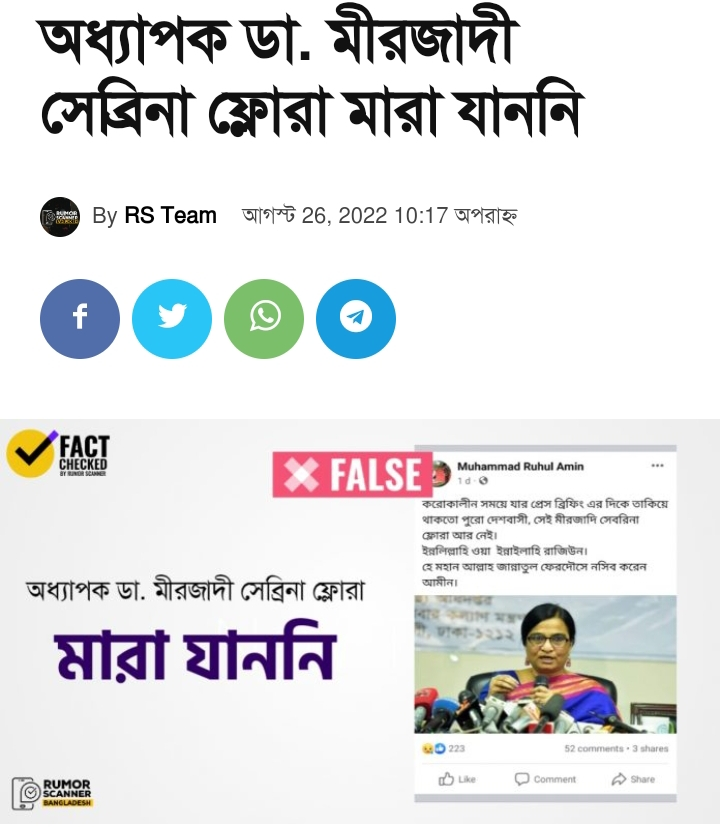The height and width of the screenshot is (827, 720).
Task: Share article via Facebook round button
Action: point(80,319)
